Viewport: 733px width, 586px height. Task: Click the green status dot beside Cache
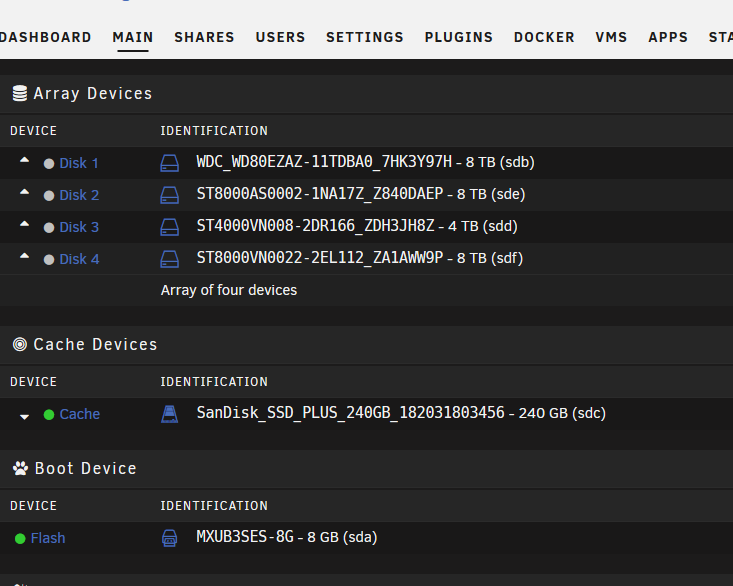click(49, 414)
